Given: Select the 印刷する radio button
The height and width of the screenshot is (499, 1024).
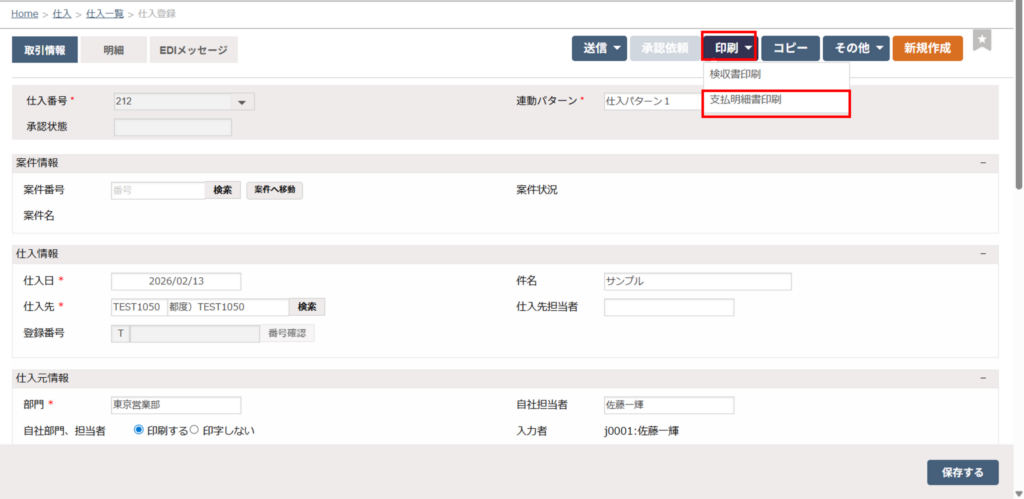Looking at the screenshot, I should [140, 430].
